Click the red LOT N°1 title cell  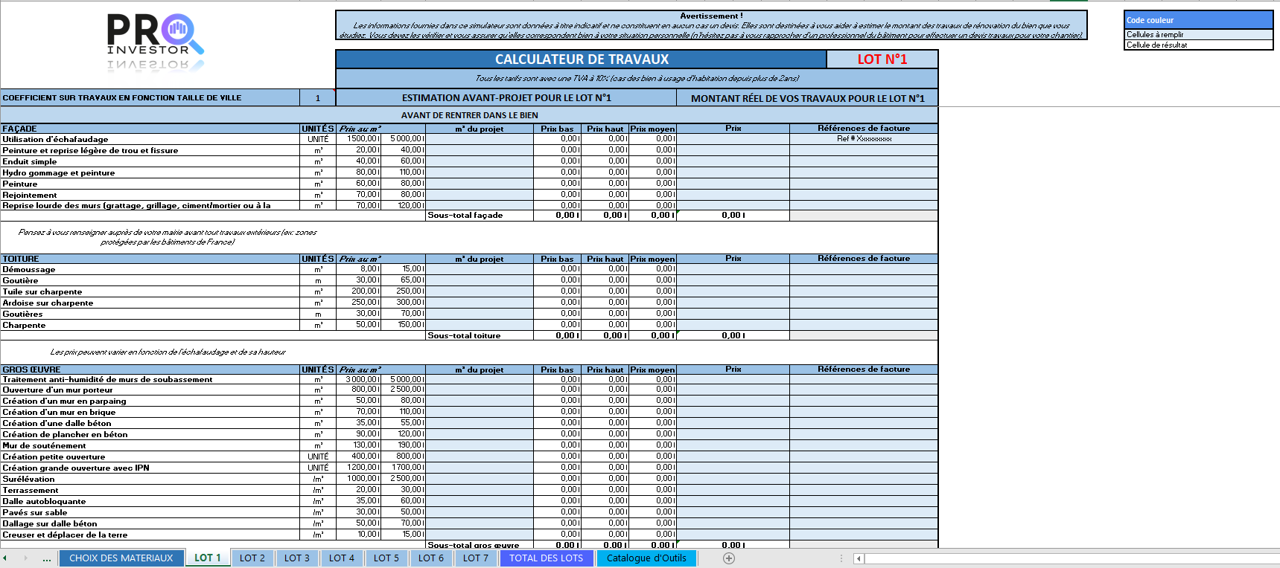click(x=882, y=60)
